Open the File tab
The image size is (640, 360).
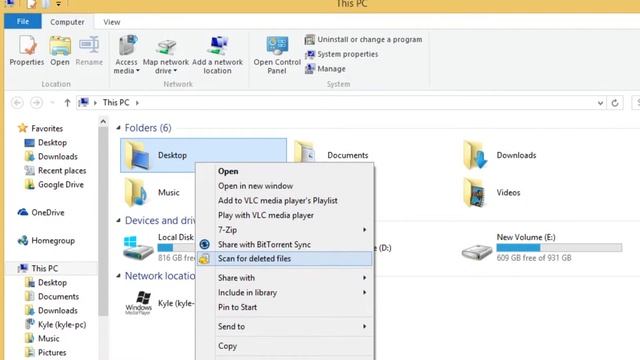point(23,22)
